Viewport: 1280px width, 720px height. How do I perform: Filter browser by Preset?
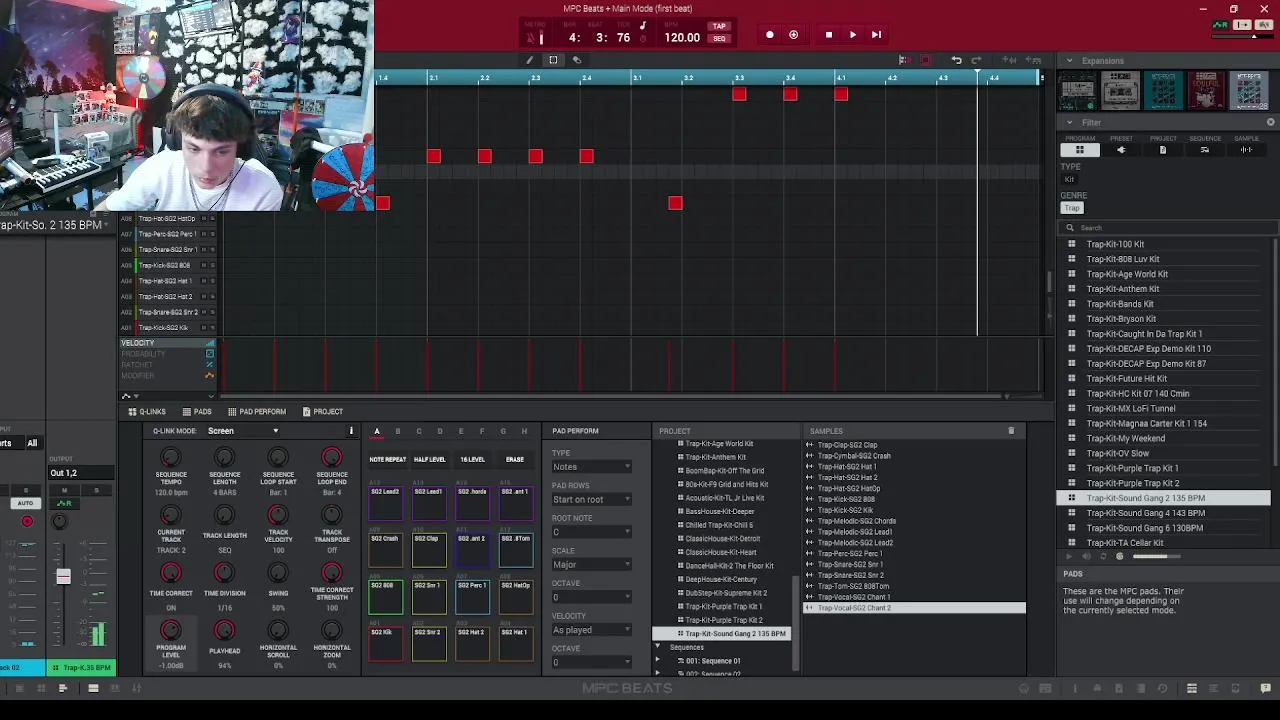(x=1121, y=150)
